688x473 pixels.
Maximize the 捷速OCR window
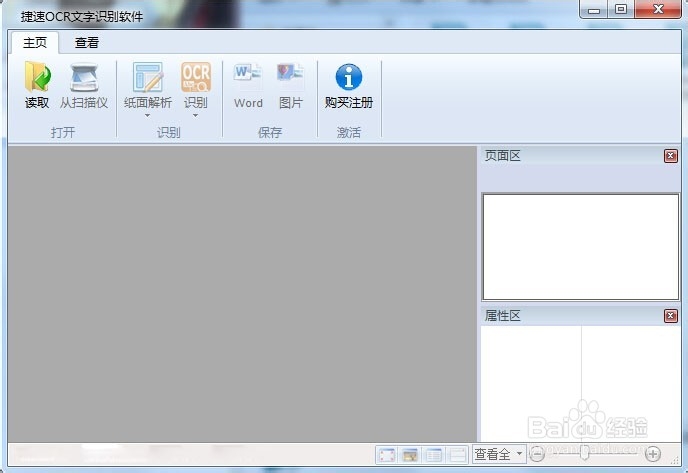(620, 10)
